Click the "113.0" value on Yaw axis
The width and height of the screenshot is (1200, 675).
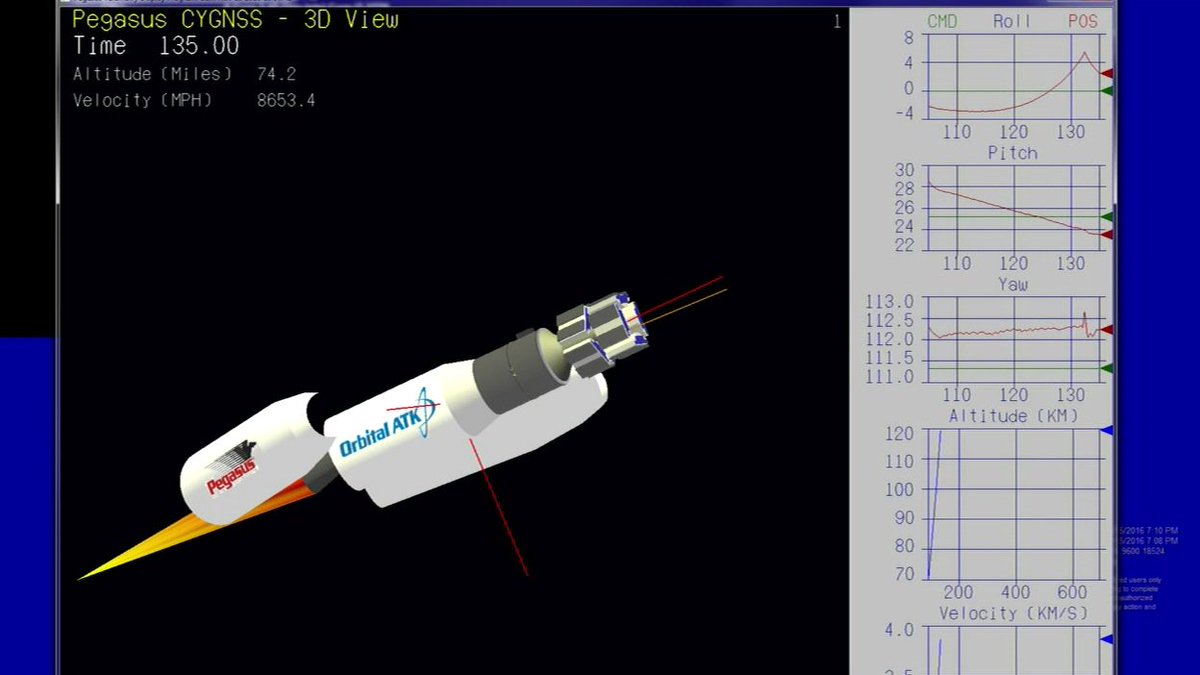pyautogui.click(x=892, y=302)
